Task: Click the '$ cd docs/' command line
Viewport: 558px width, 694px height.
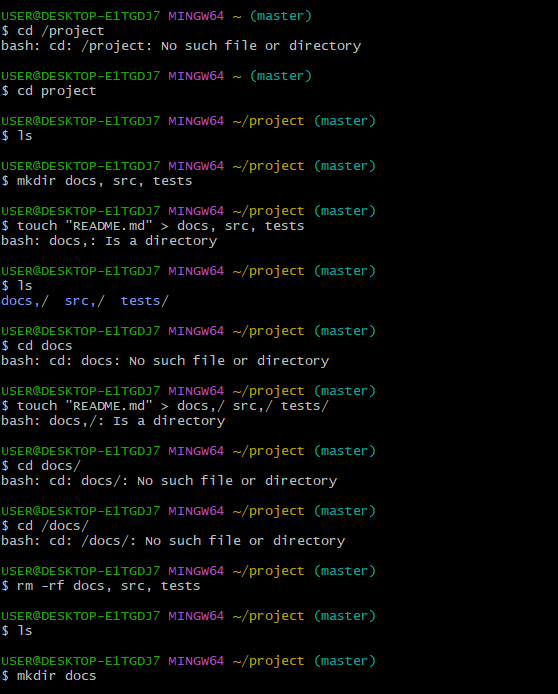Action: (x=41, y=466)
